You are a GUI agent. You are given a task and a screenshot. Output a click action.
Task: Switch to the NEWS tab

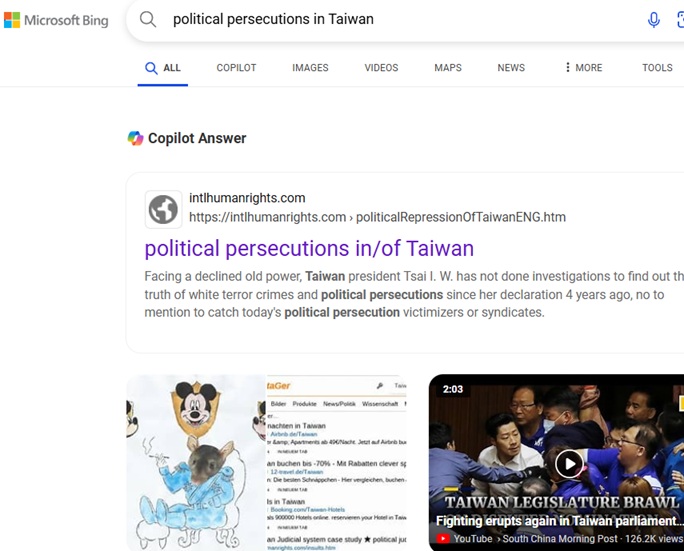click(x=511, y=68)
